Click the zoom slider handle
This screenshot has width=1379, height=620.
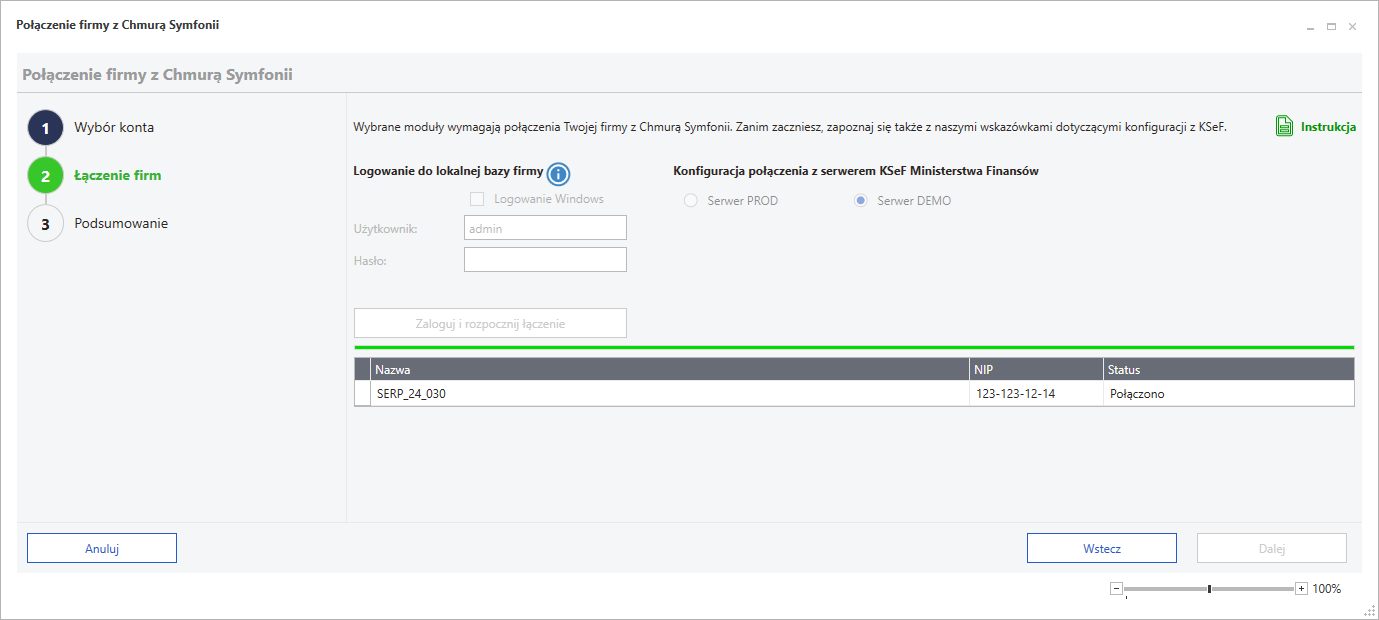point(1209,589)
